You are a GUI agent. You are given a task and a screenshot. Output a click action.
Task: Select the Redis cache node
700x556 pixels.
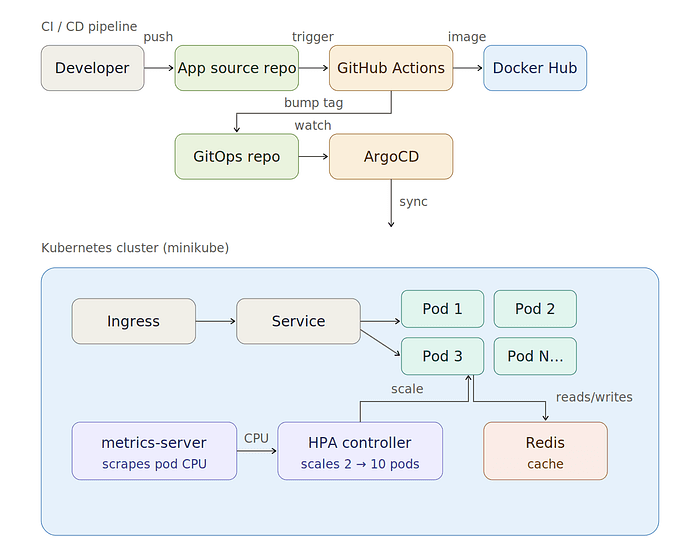545,451
